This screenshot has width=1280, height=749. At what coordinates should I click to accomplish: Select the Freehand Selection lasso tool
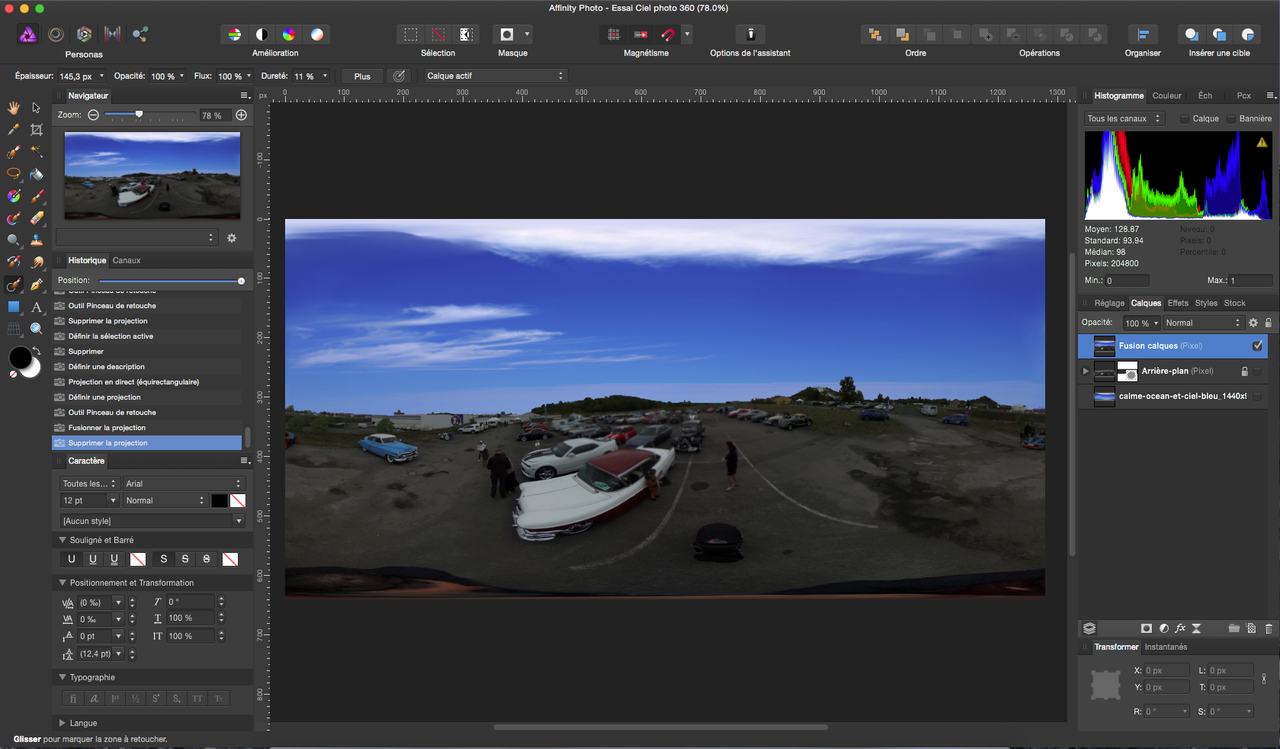point(14,174)
